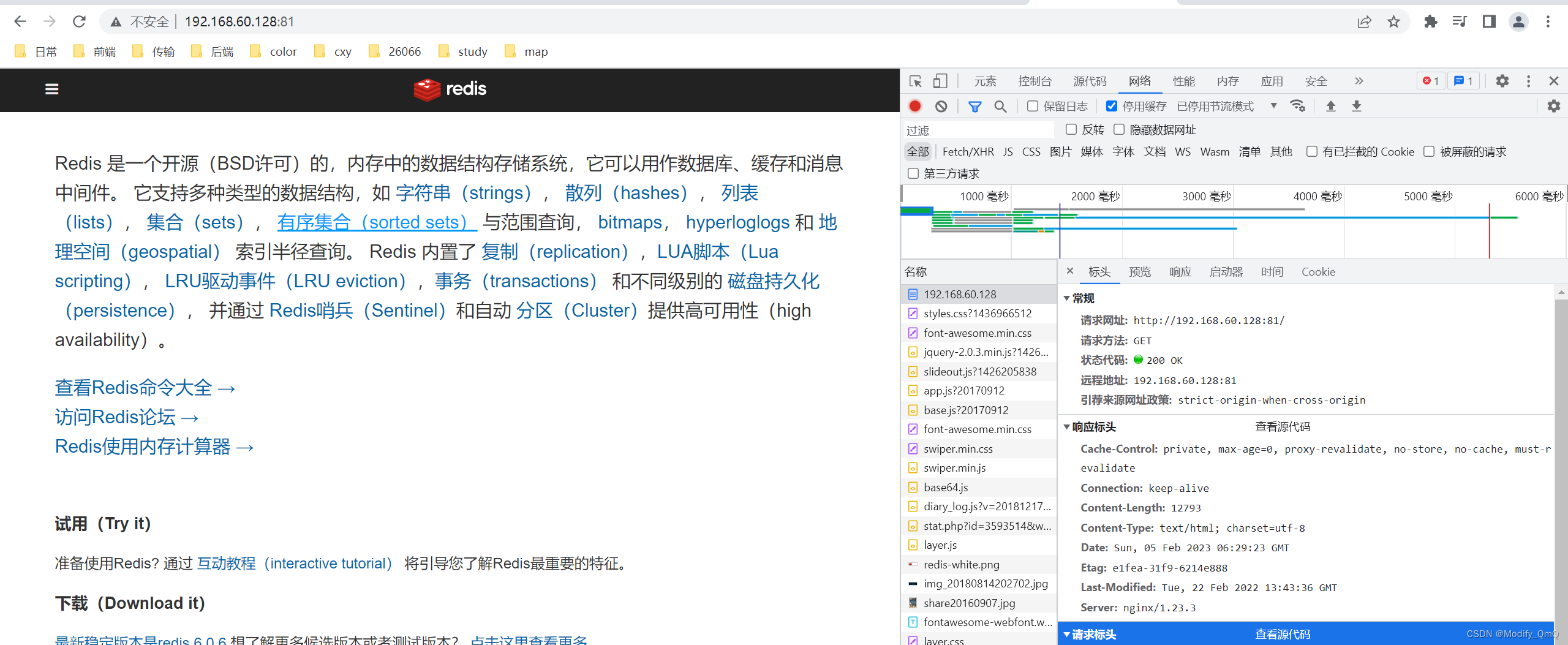Open the 互动教程 (interactive tutorial) link
This screenshot has width=1568, height=645.
(x=294, y=563)
